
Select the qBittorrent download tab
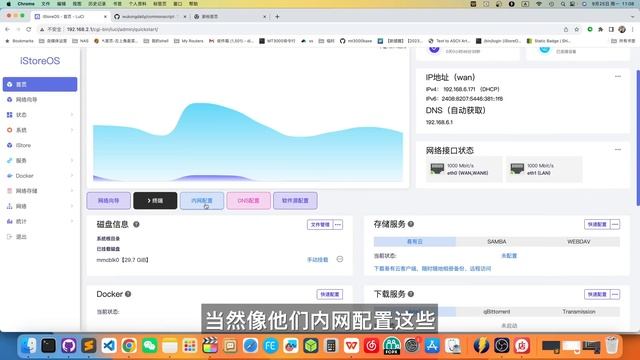coord(497,311)
